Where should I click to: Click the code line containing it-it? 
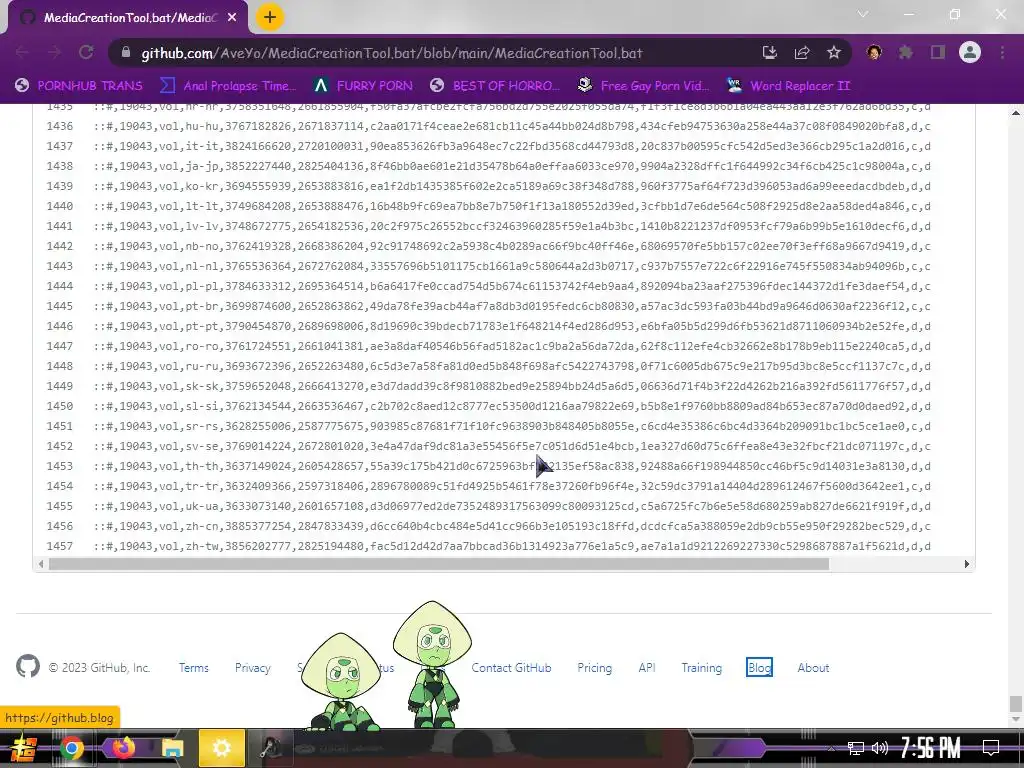[x=512, y=146]
